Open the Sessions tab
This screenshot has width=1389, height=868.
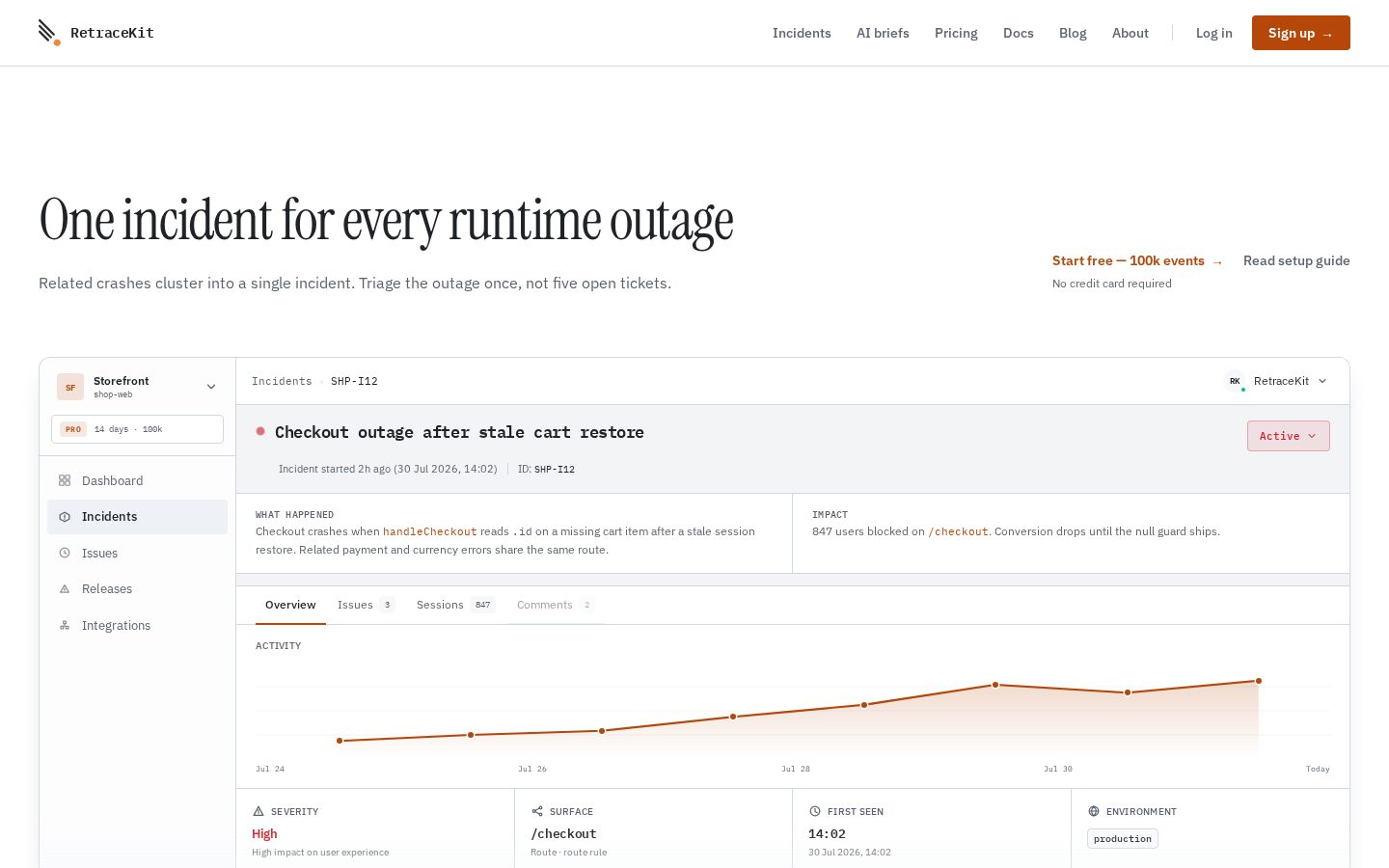(x=455, y=605)
